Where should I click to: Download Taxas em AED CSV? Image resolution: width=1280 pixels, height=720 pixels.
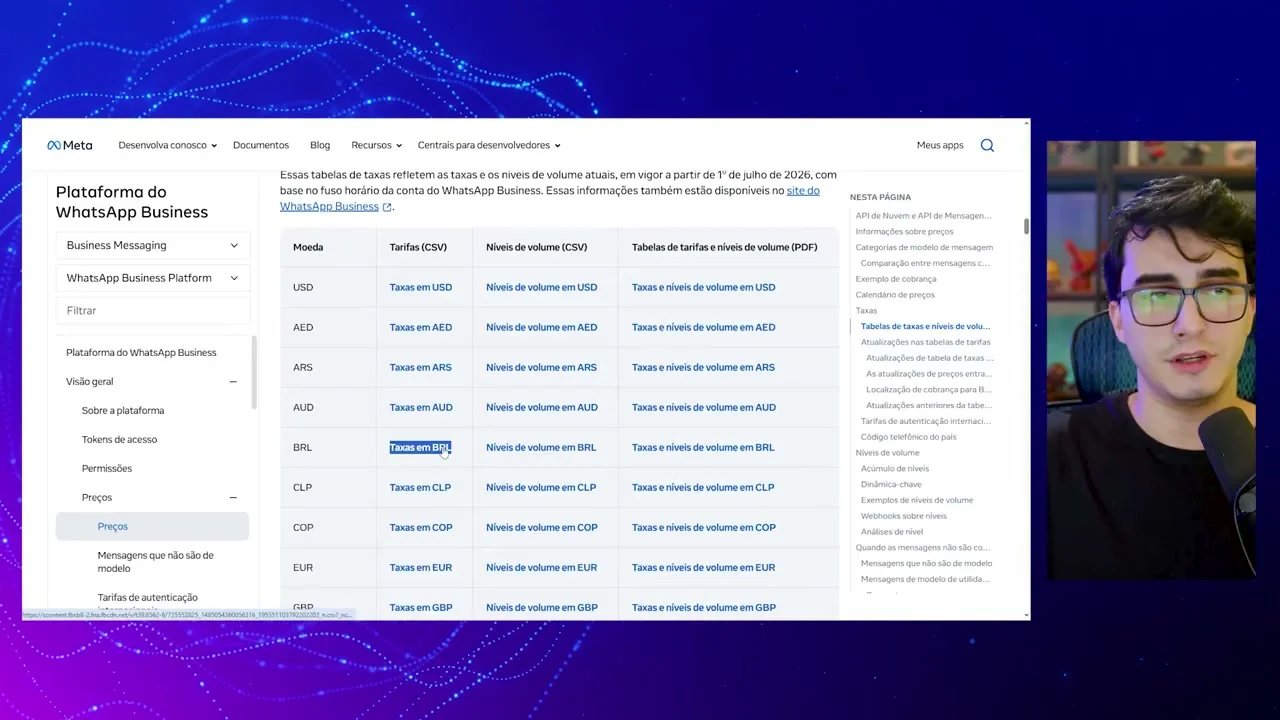[421, 327]
